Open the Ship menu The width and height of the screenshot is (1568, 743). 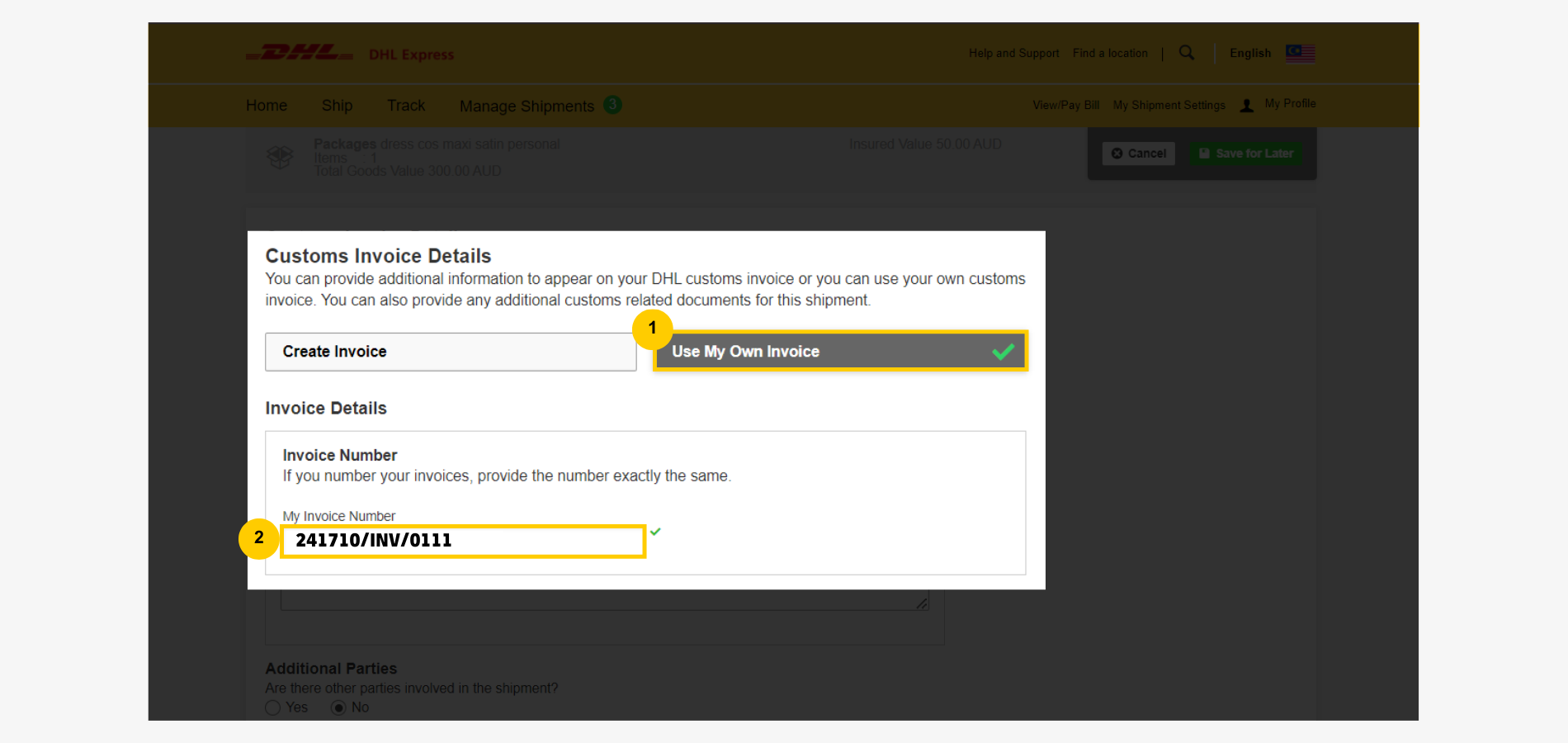337,106
